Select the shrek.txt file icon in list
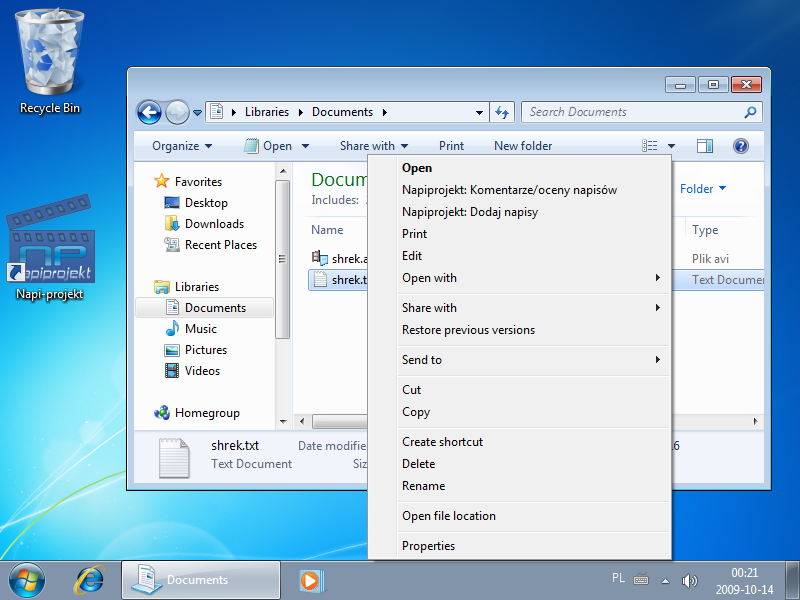The width and height of the screenshot is (800, 600). tap(320, 280)
